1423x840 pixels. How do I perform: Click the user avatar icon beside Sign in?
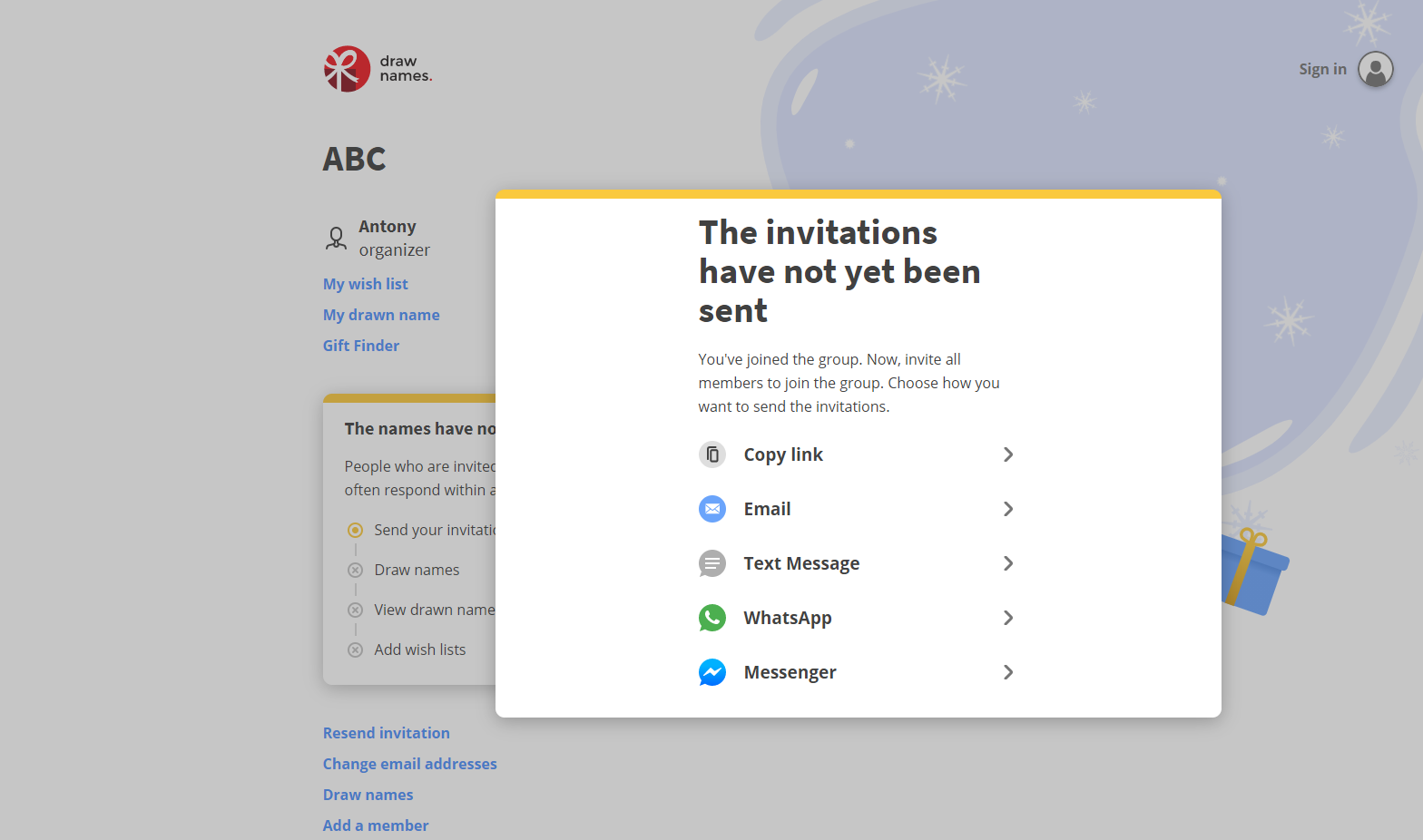click(x=1375, y=69)
